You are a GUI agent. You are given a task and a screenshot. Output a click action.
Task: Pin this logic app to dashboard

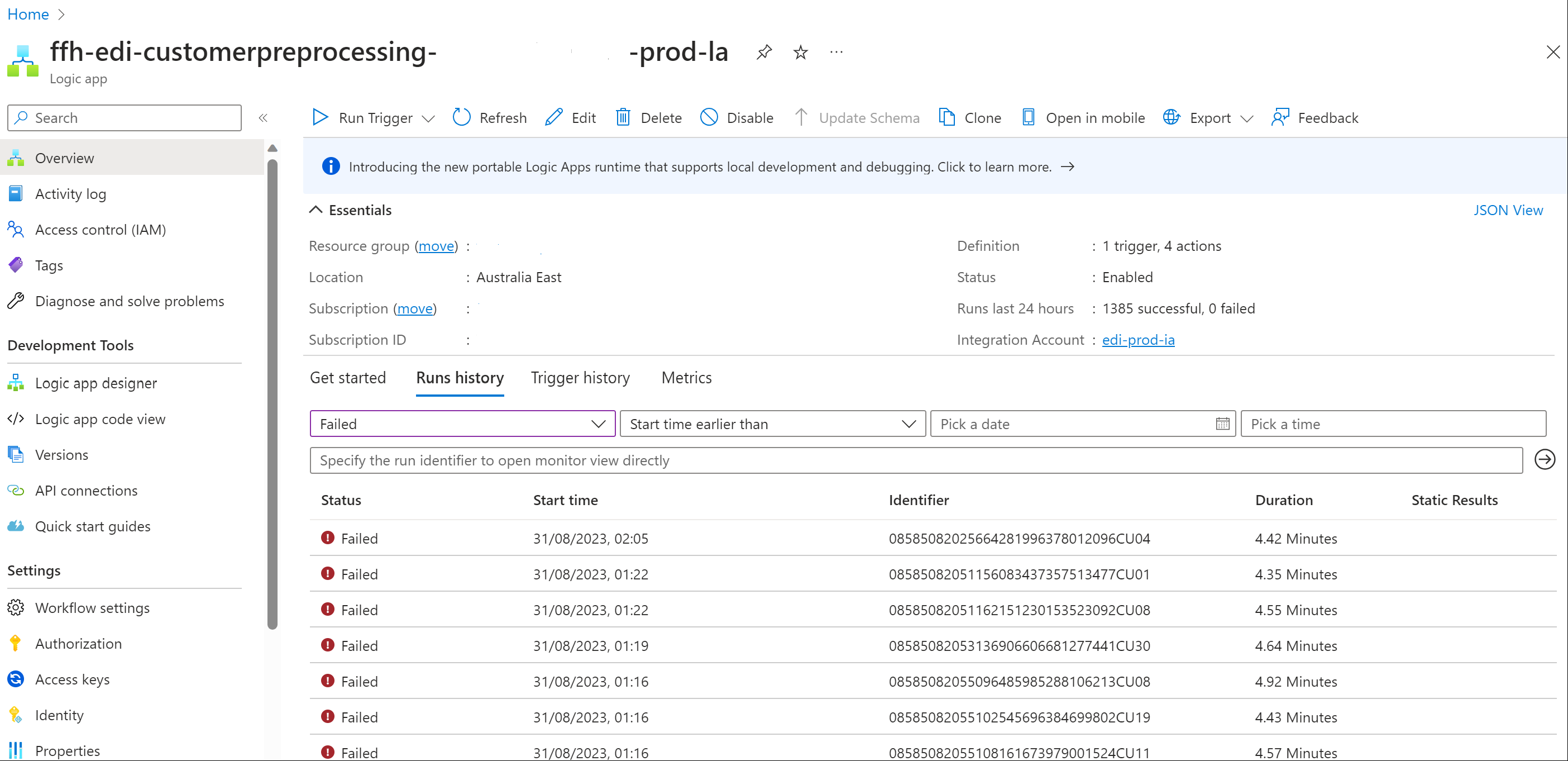tap(764, 53)
